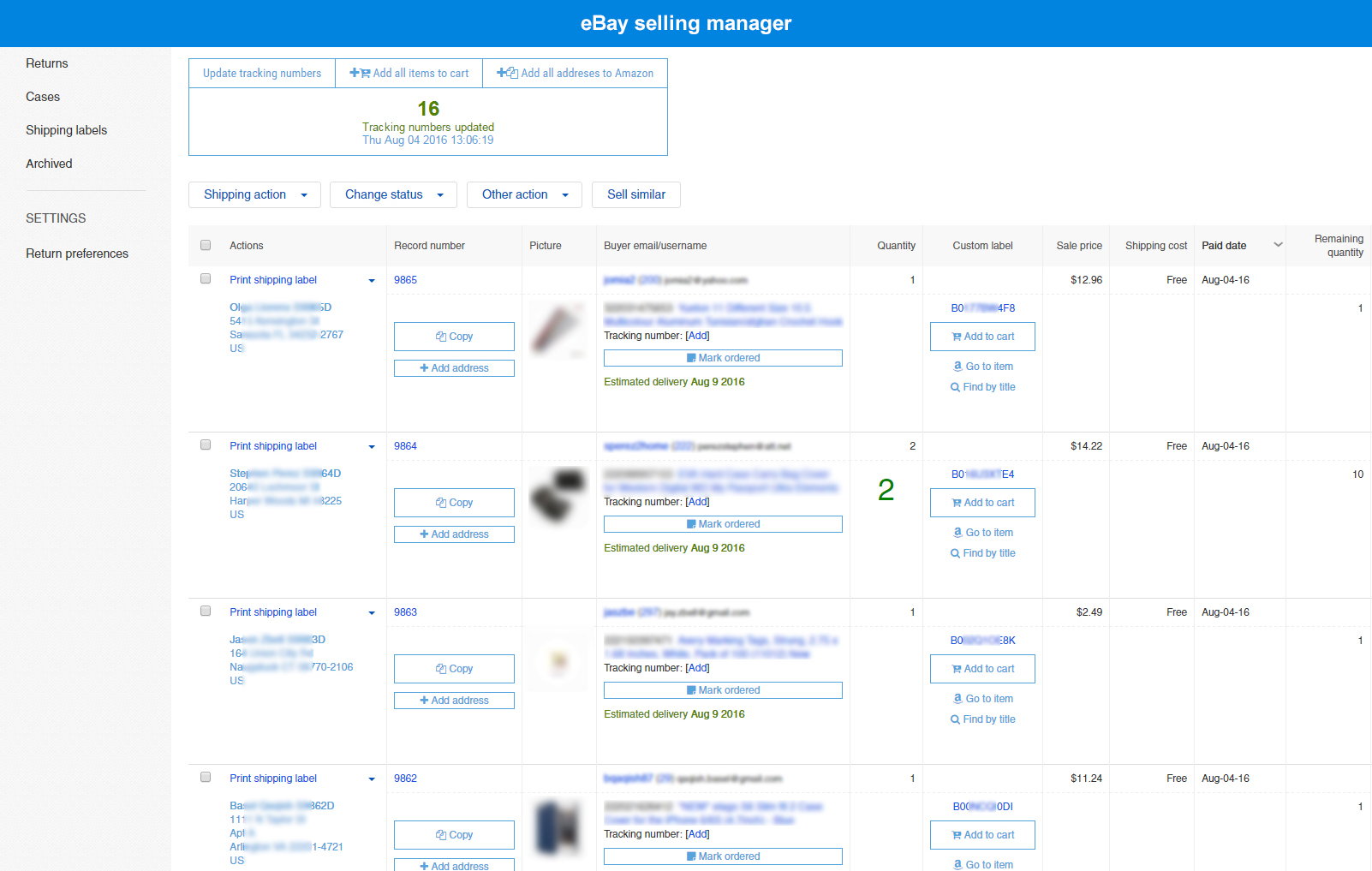
Task: Open the Change status dropdown
Action: coord(393,194)
